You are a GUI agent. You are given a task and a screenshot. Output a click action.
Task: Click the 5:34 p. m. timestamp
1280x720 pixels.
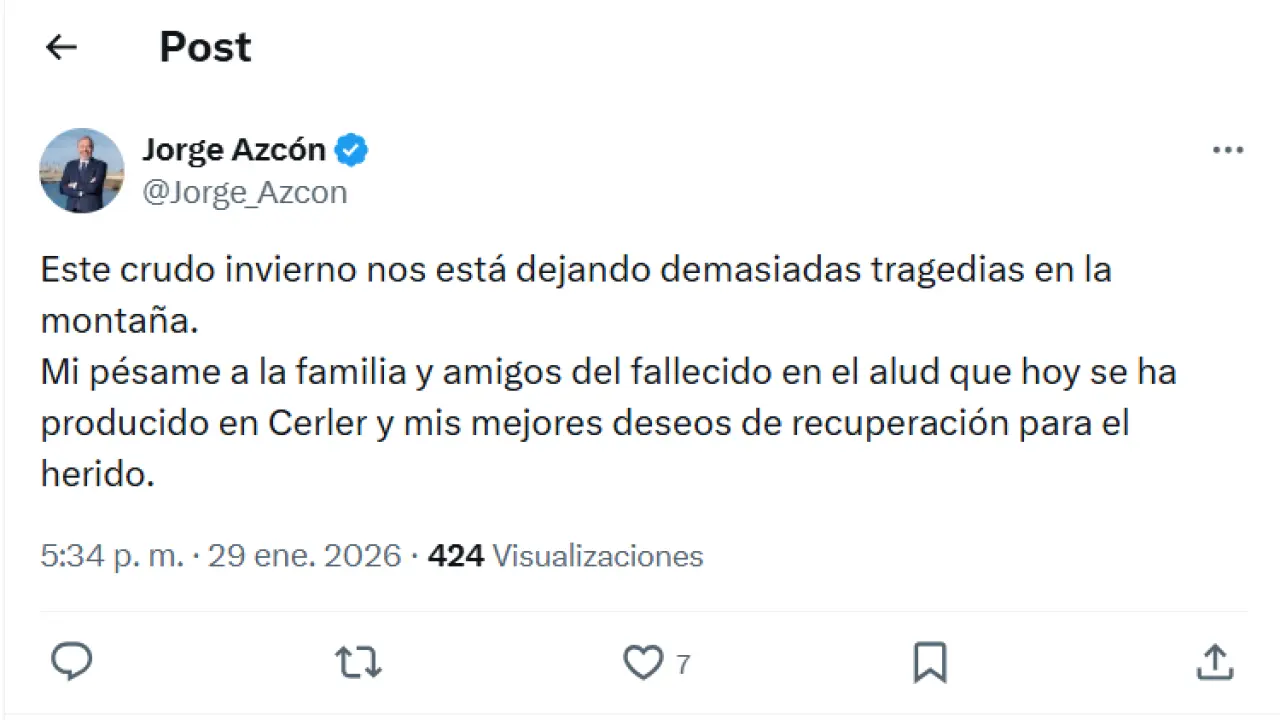pos(112,556)
